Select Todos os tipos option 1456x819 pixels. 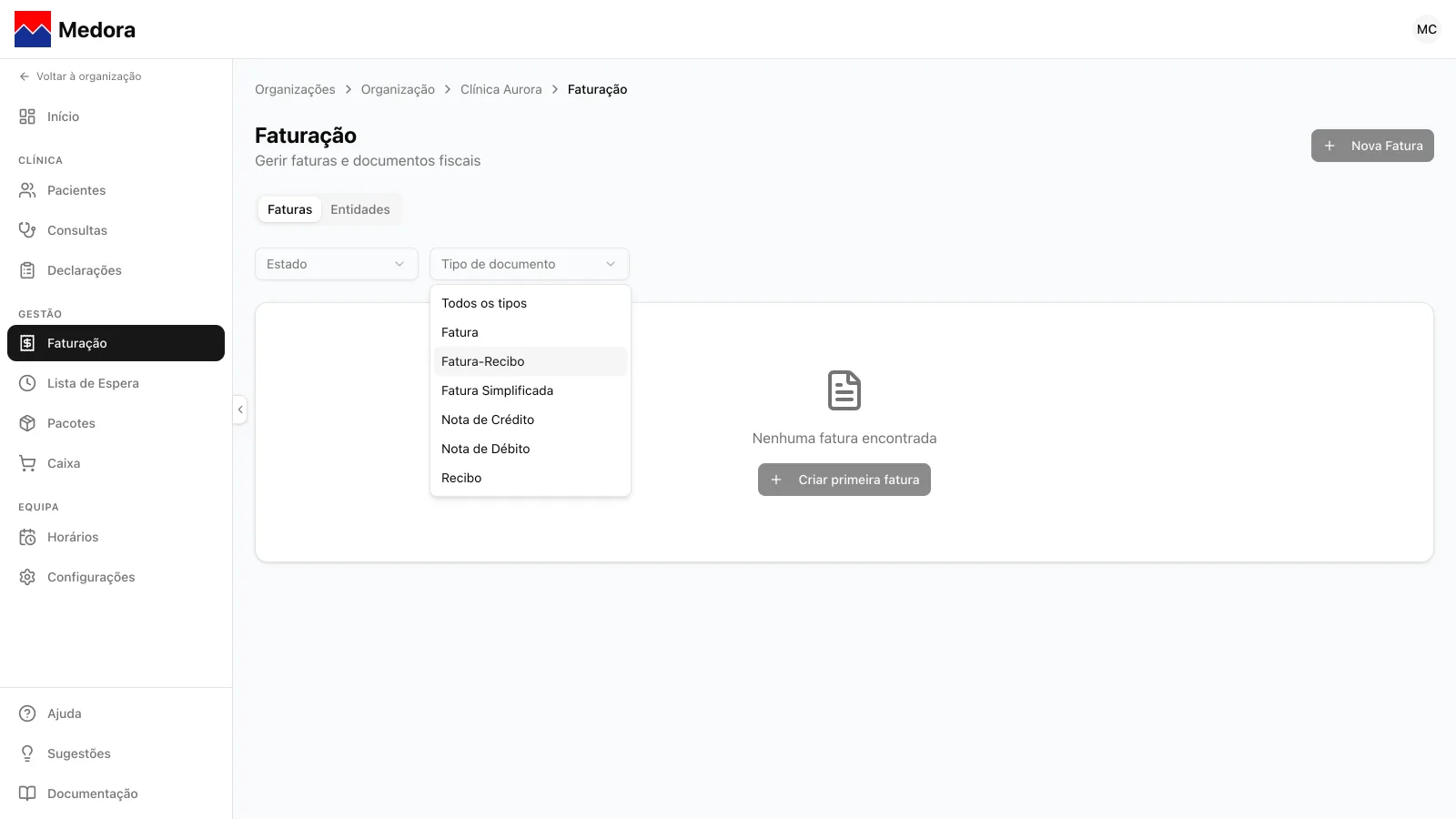[x=531, y=303]
